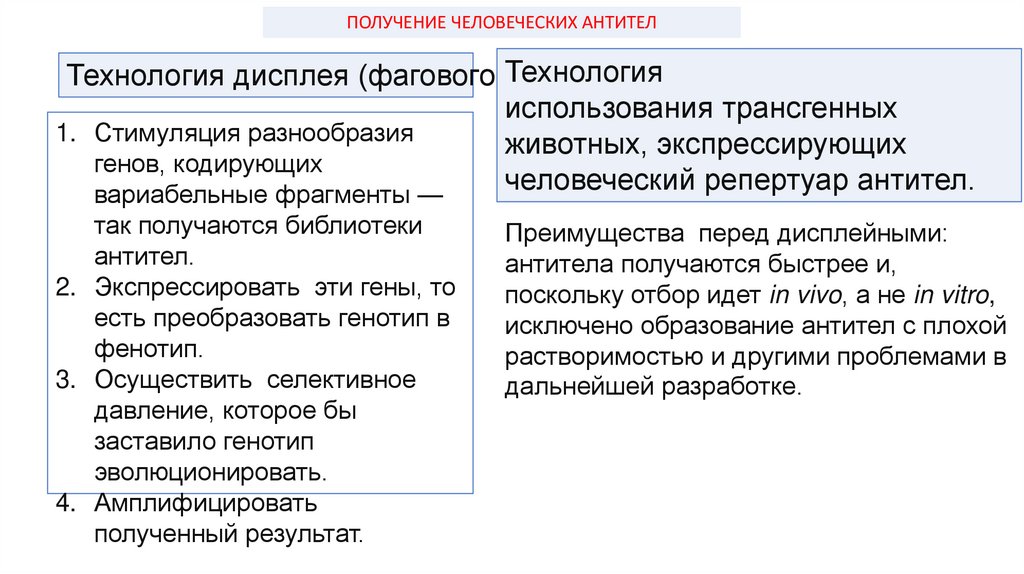Viewport: 1024px width, 574px height.
Task: Click the italic text 'in vitro'
Action: [951, 295]
